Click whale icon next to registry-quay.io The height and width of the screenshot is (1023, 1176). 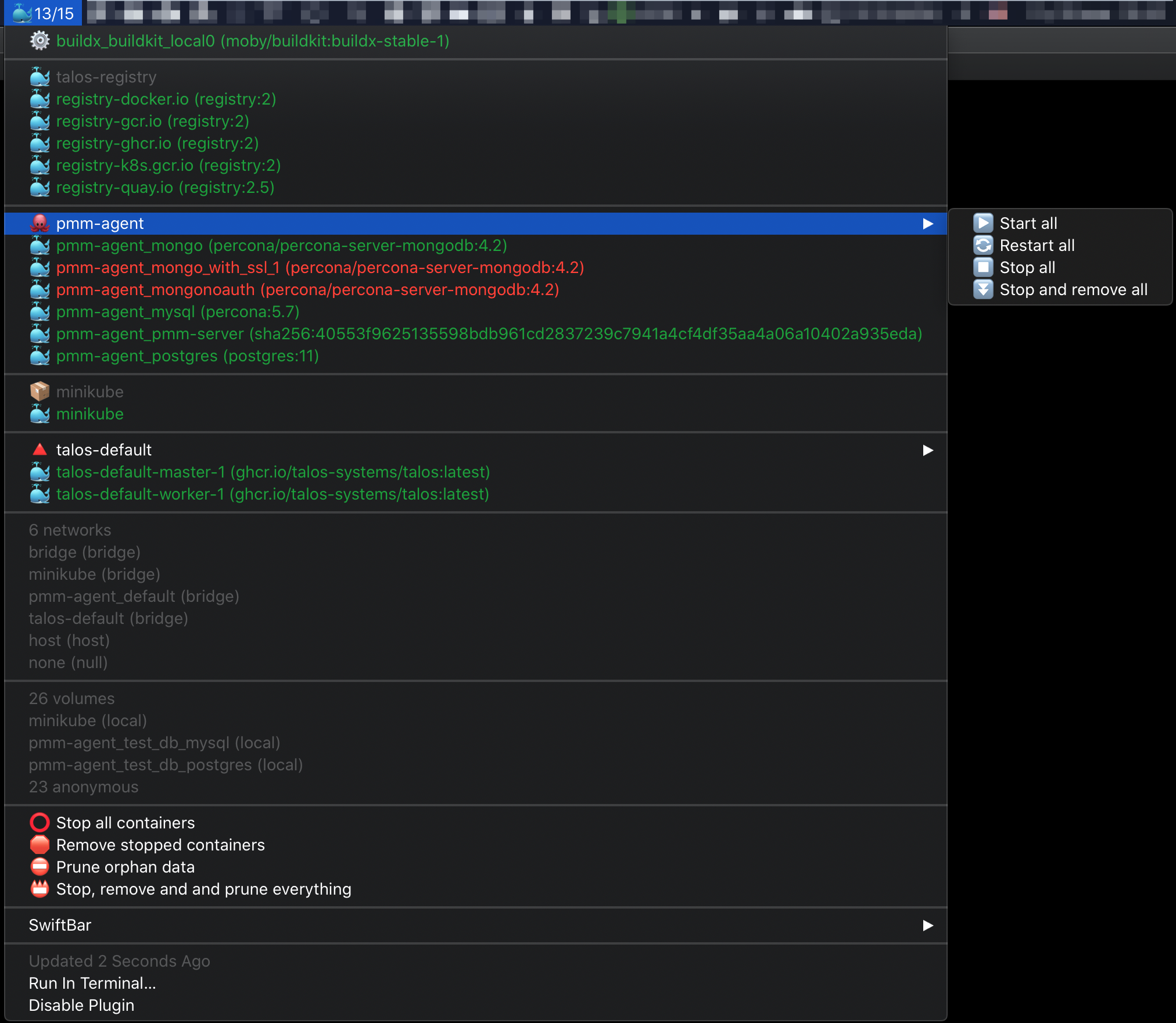(x=40, y=188)
